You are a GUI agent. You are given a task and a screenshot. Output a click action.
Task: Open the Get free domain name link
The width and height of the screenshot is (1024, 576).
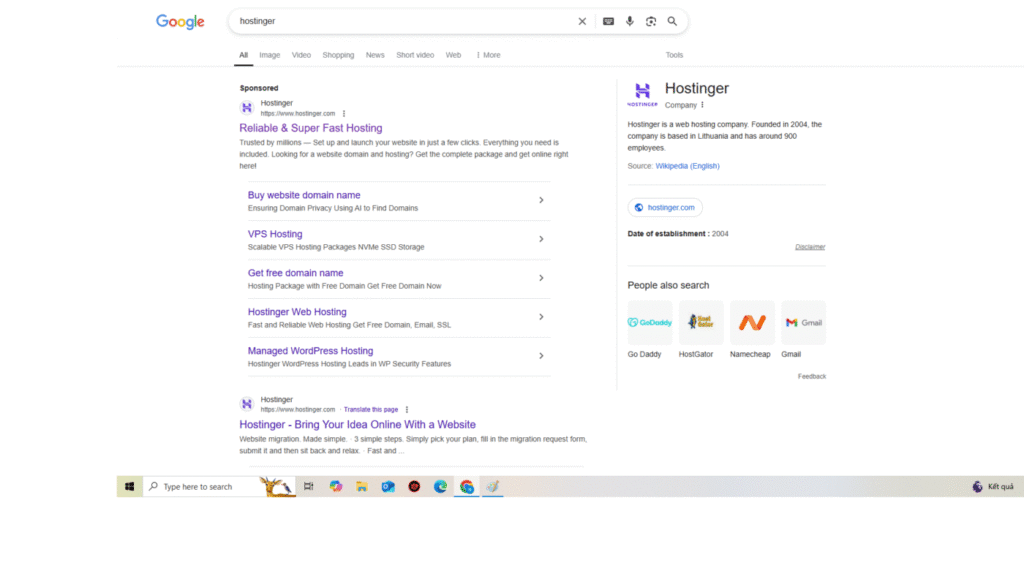pos(295,273)
